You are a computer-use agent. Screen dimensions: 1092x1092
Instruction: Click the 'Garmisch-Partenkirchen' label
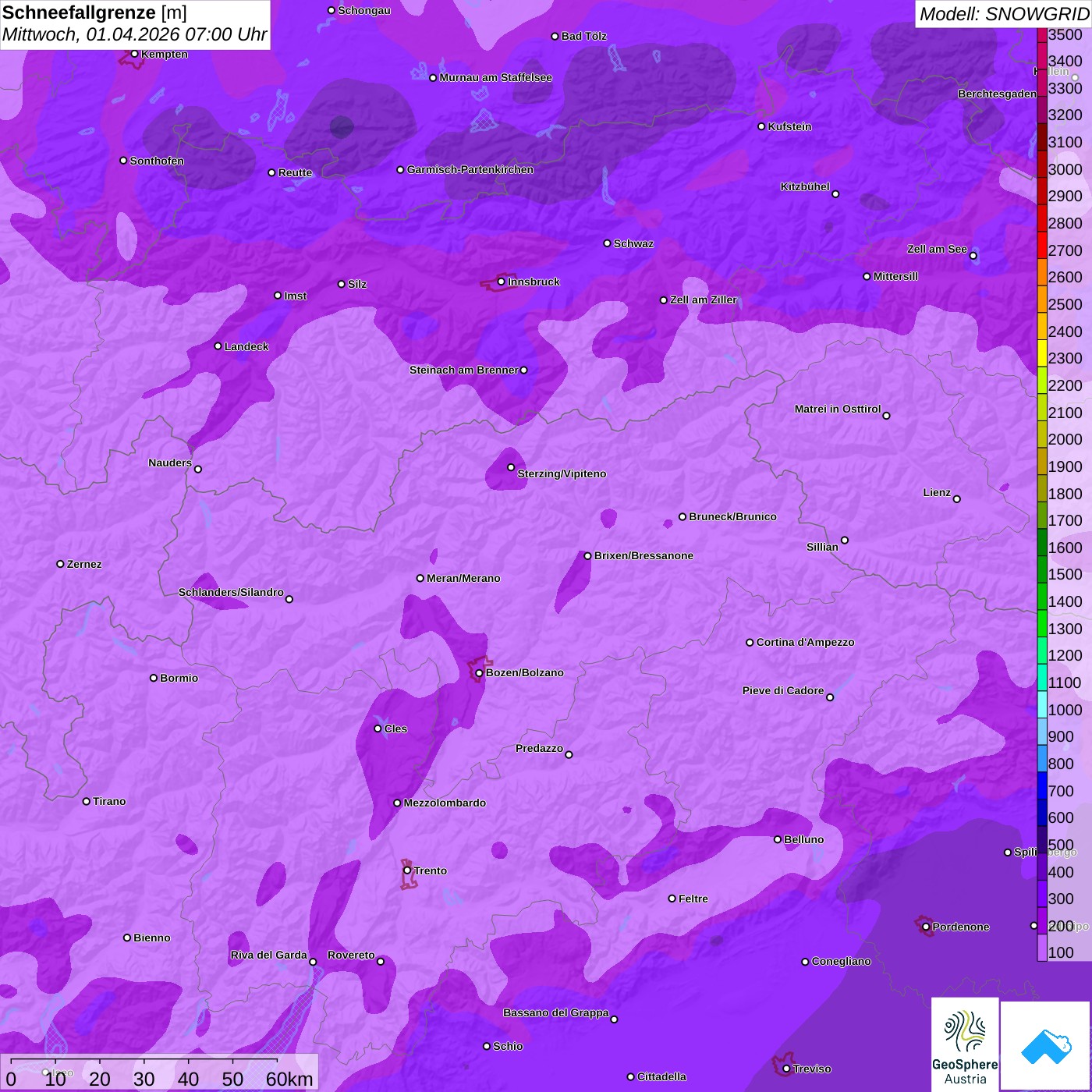470,169
